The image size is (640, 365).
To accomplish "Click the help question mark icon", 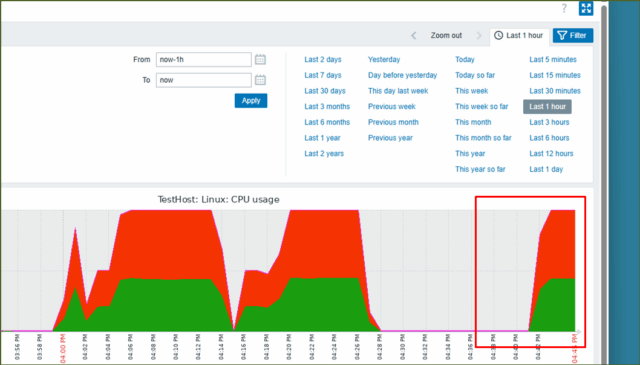I will click(x=564, y=8).
